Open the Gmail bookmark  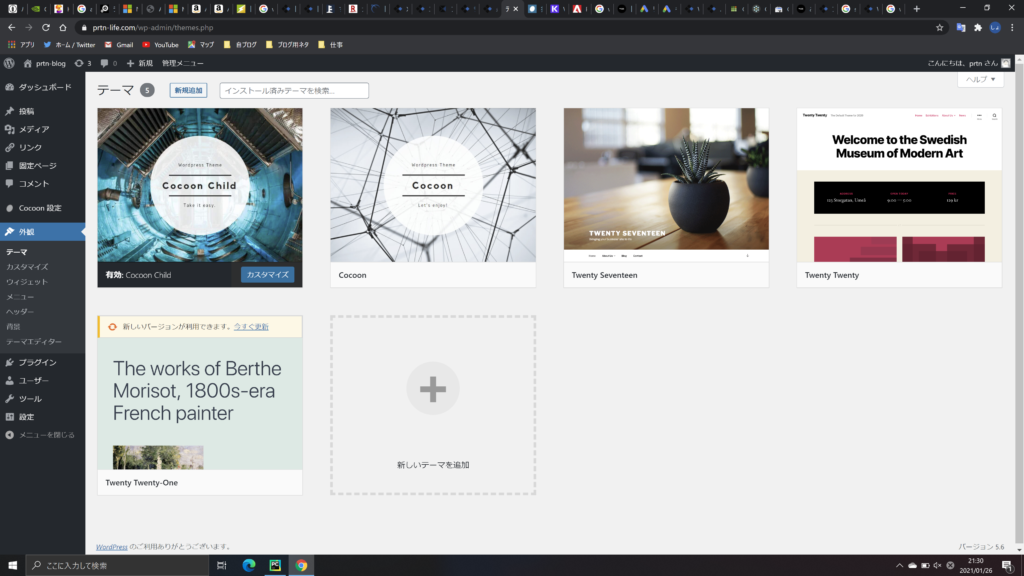[119, 45]
